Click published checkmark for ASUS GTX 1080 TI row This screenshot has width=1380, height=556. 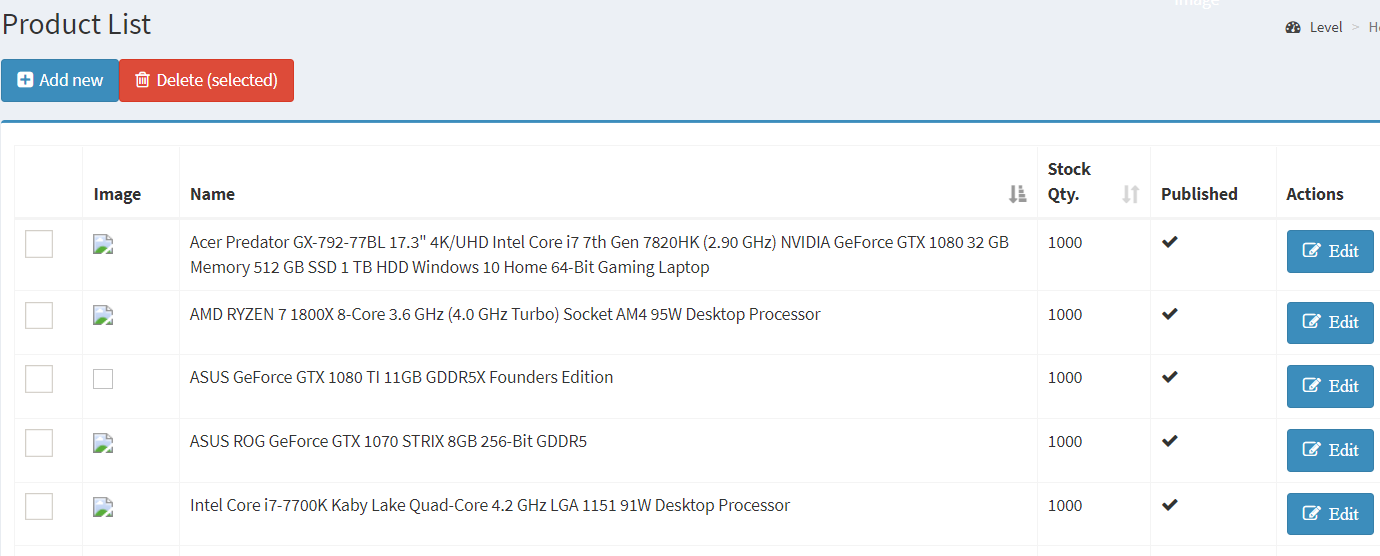1169,376
